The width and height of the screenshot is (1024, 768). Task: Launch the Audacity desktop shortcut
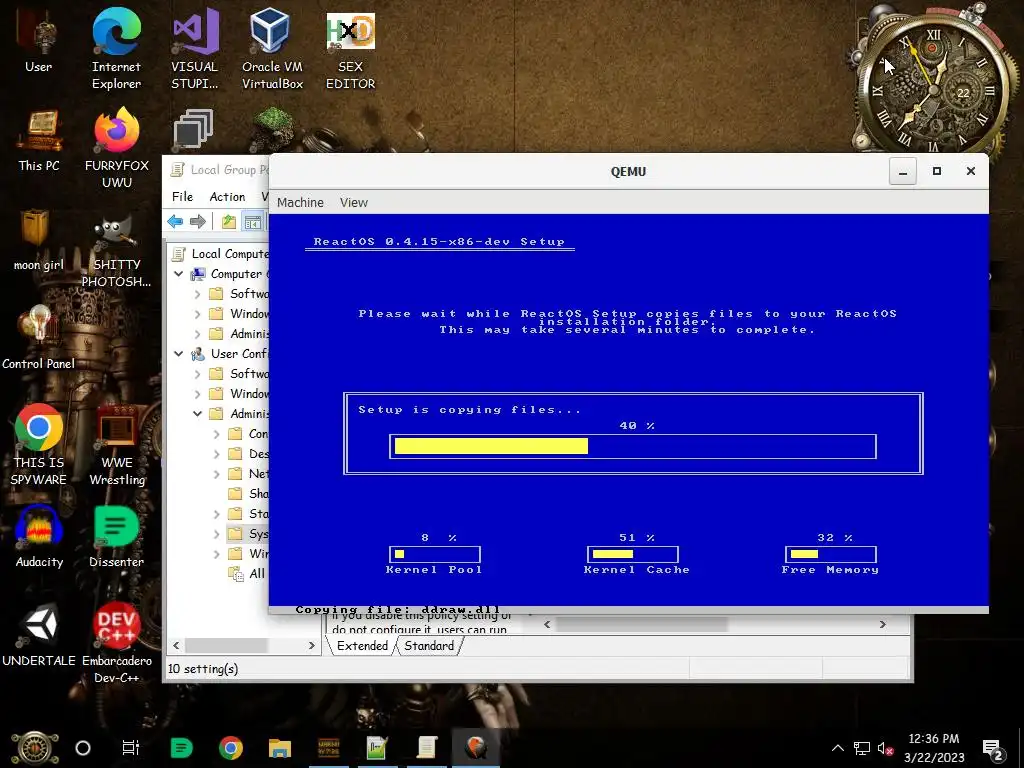pyautogui.click(x=39, y=537)
